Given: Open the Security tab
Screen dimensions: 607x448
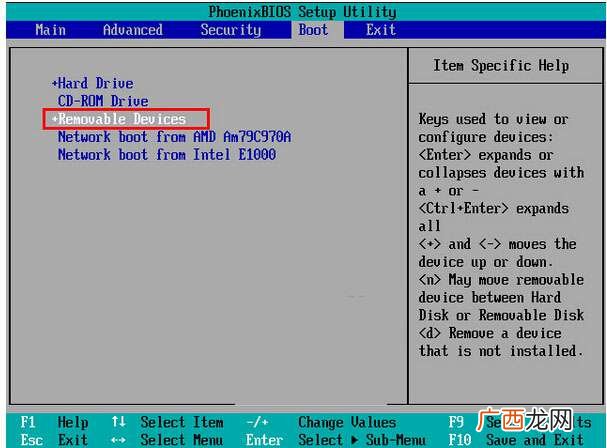Looking at the screenshot, I should pos(231,30).
